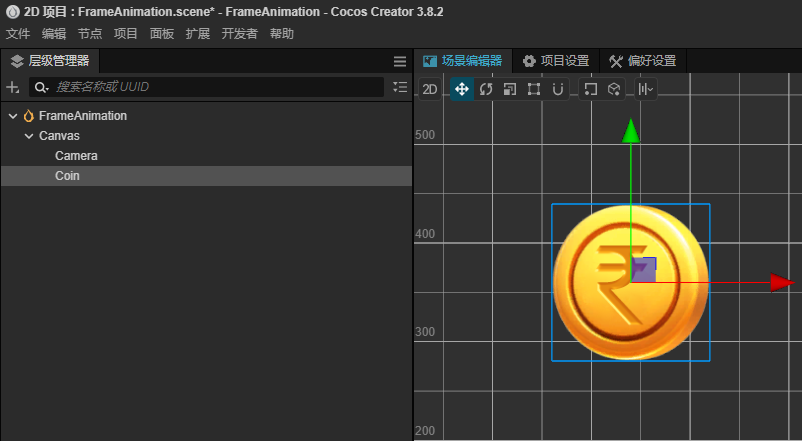Switch to the 项目设置 tab
This screenshot has width=802, height=441.
(x=556, y=61)
